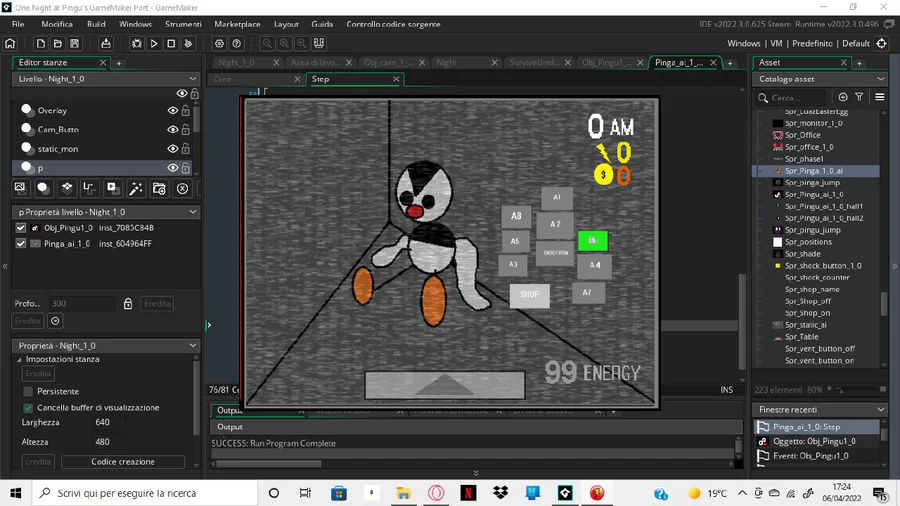Image resolution: width=900 pixels, height=506 pixels.
Task: Open help question mark icon
Action: point(236,44)
